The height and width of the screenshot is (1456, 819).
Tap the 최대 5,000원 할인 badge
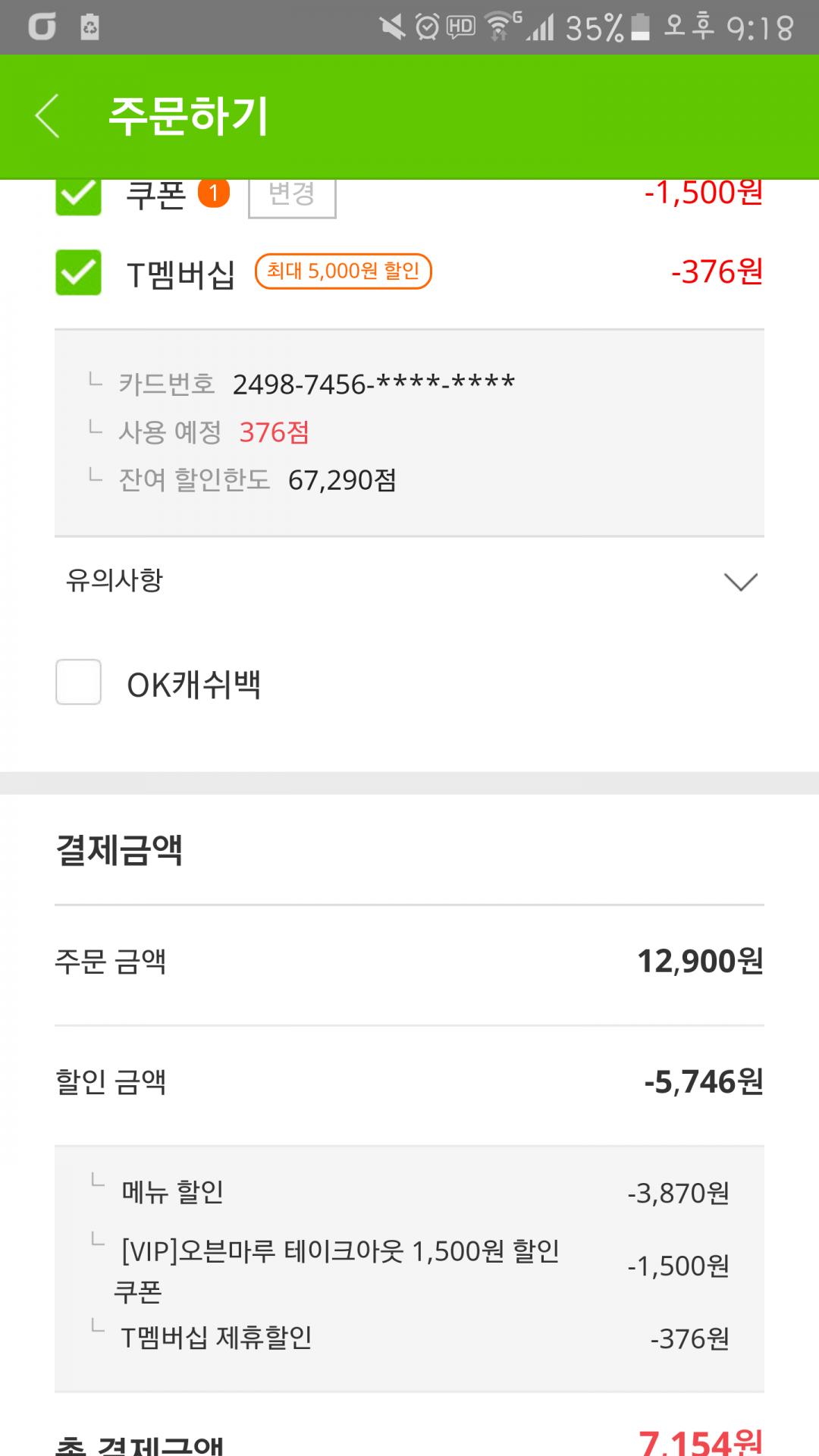[343, 271]
